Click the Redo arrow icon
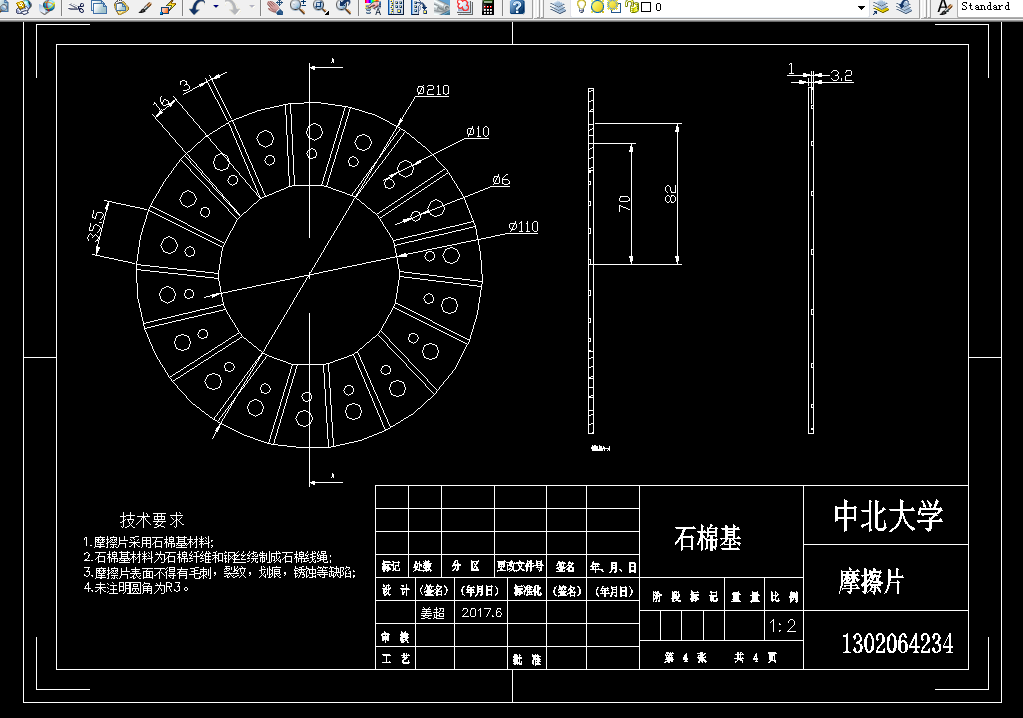The width and height of the screenshot is (1023, 718). coord(233,7)
